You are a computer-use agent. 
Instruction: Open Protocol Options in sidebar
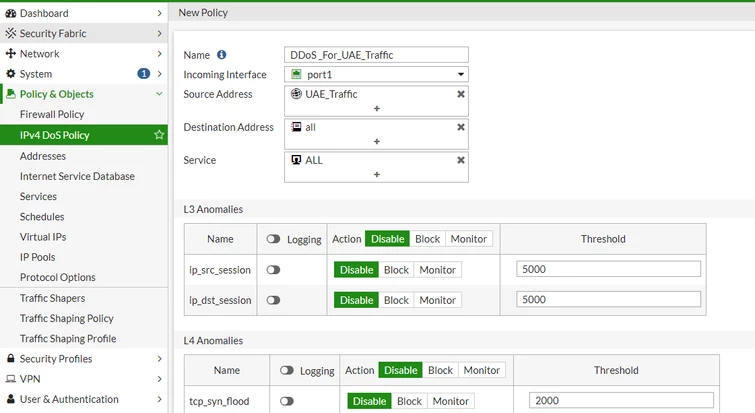tap(58, 277)
